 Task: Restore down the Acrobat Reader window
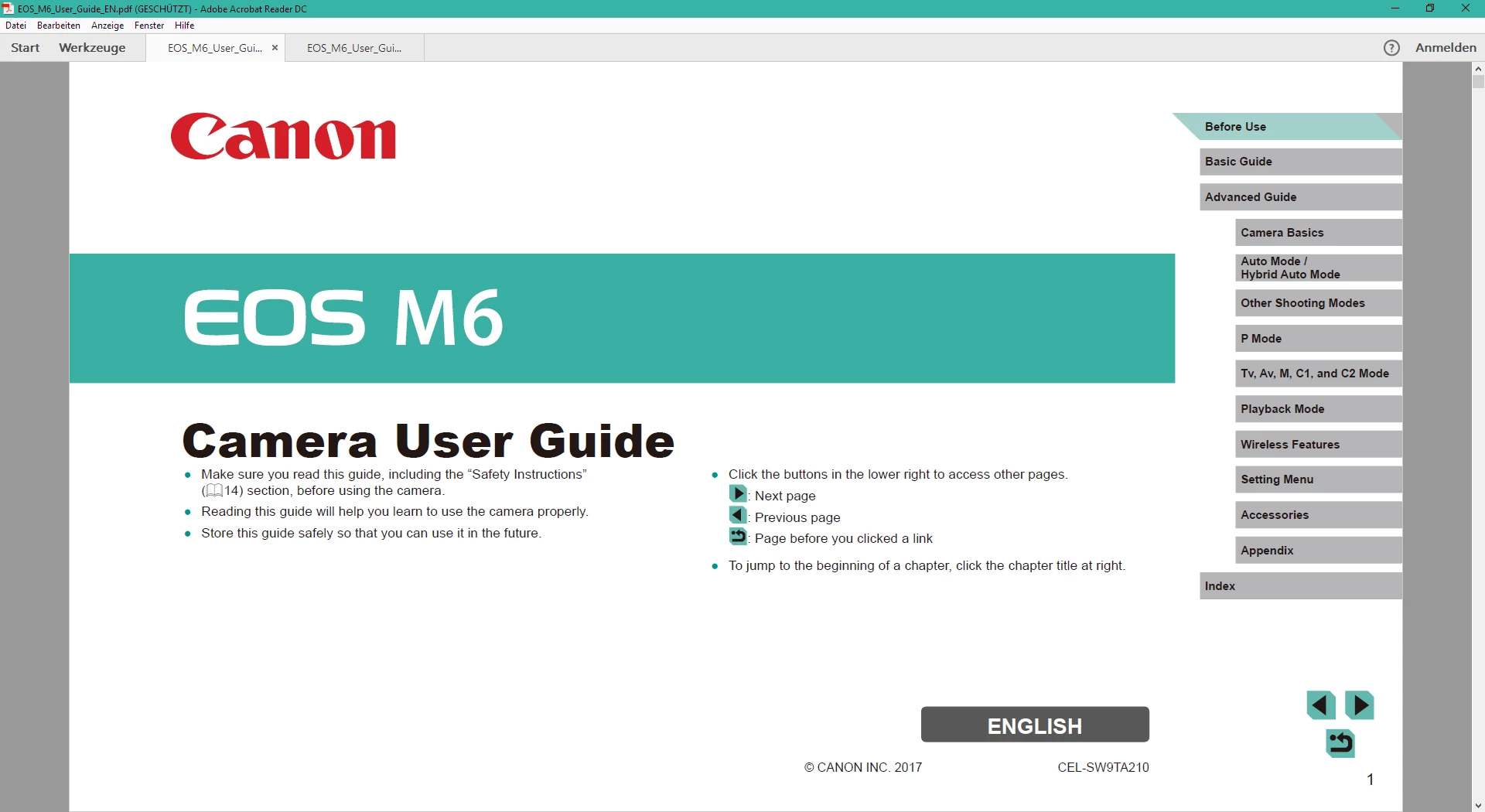1430,9
